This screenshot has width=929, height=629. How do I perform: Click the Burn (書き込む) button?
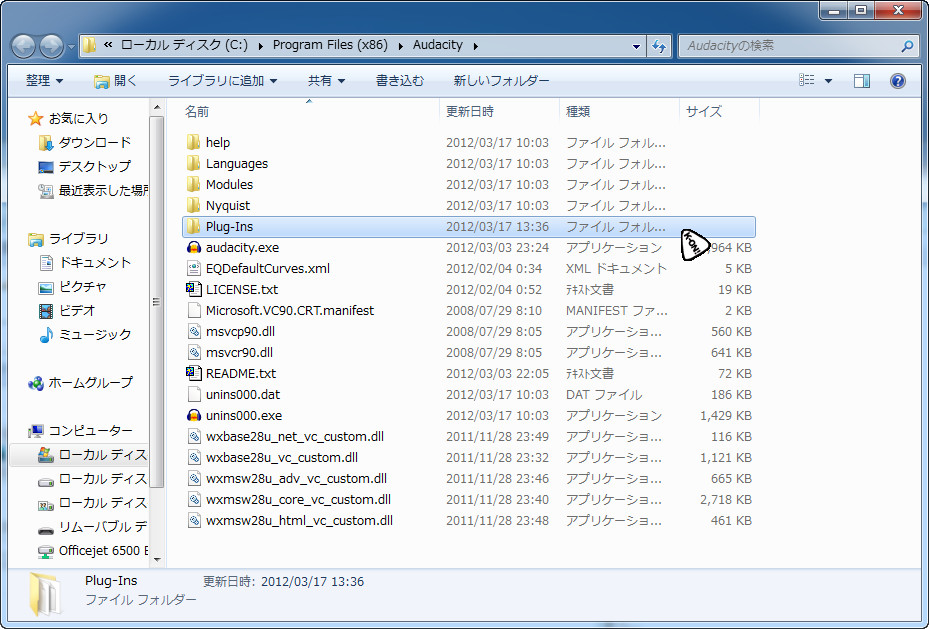pos(400,81)
